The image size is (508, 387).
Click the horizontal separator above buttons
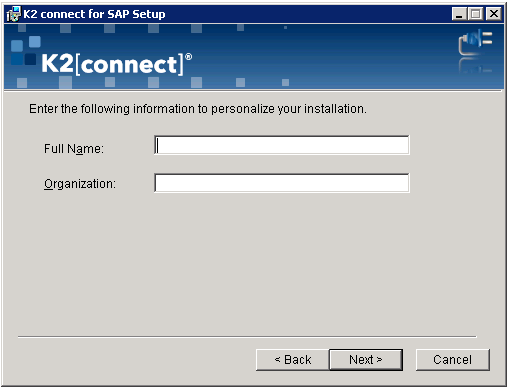coord(247,337)
